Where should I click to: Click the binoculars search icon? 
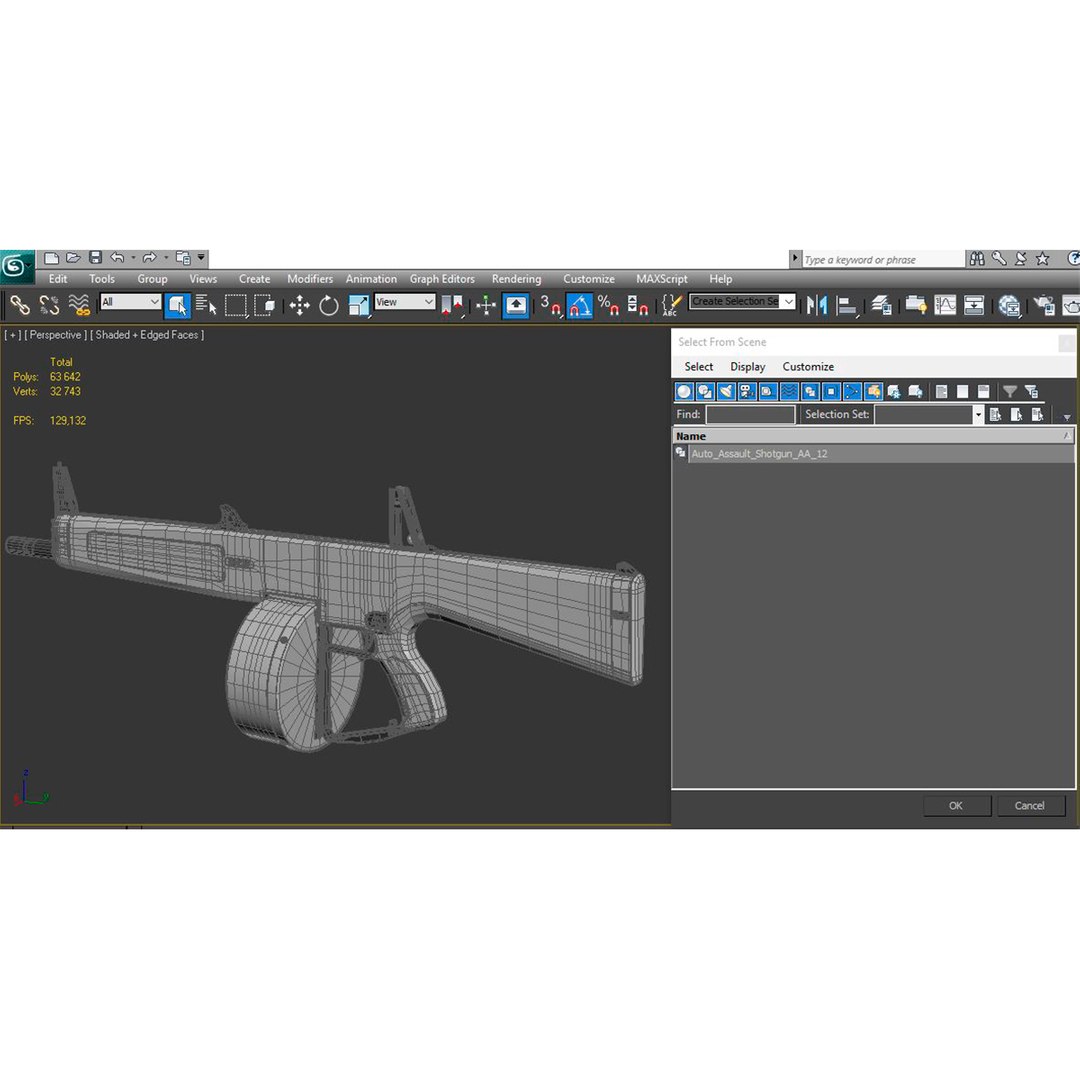click(x=977, y=259)
